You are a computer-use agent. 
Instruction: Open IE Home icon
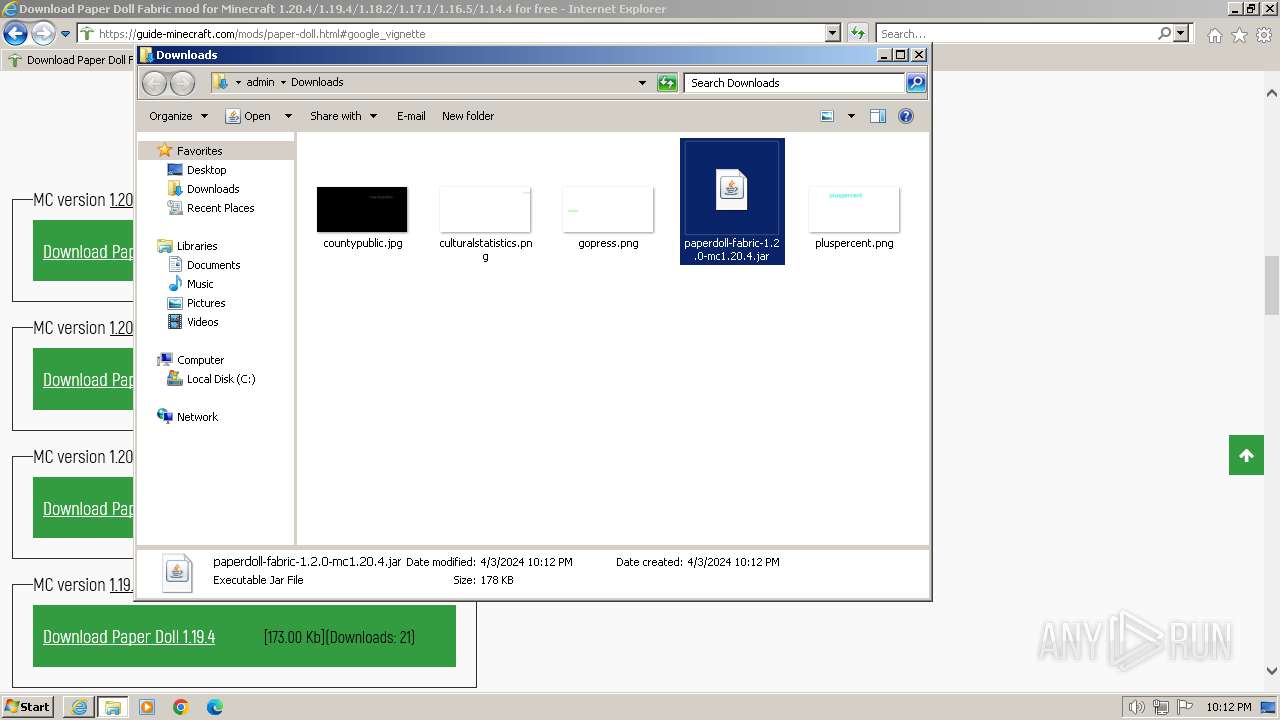click(1214, 35)
